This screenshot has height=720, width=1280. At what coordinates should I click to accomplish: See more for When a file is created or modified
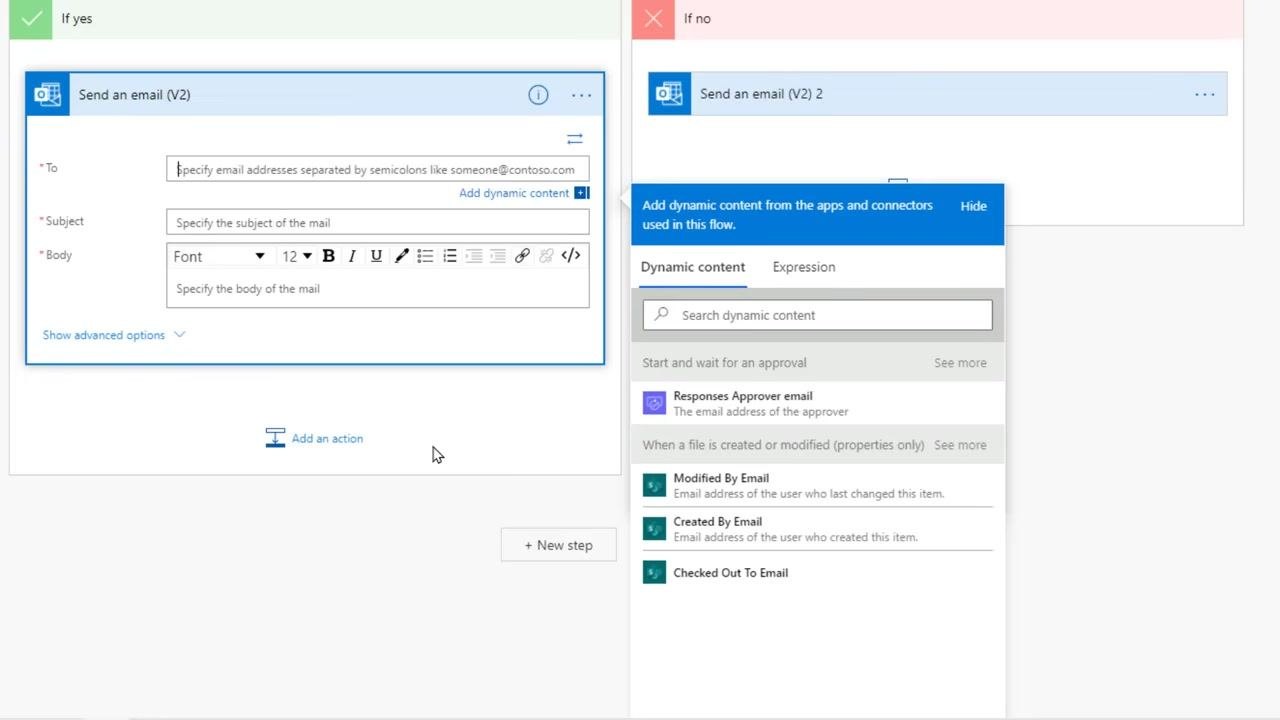click(x=960, y=445)
